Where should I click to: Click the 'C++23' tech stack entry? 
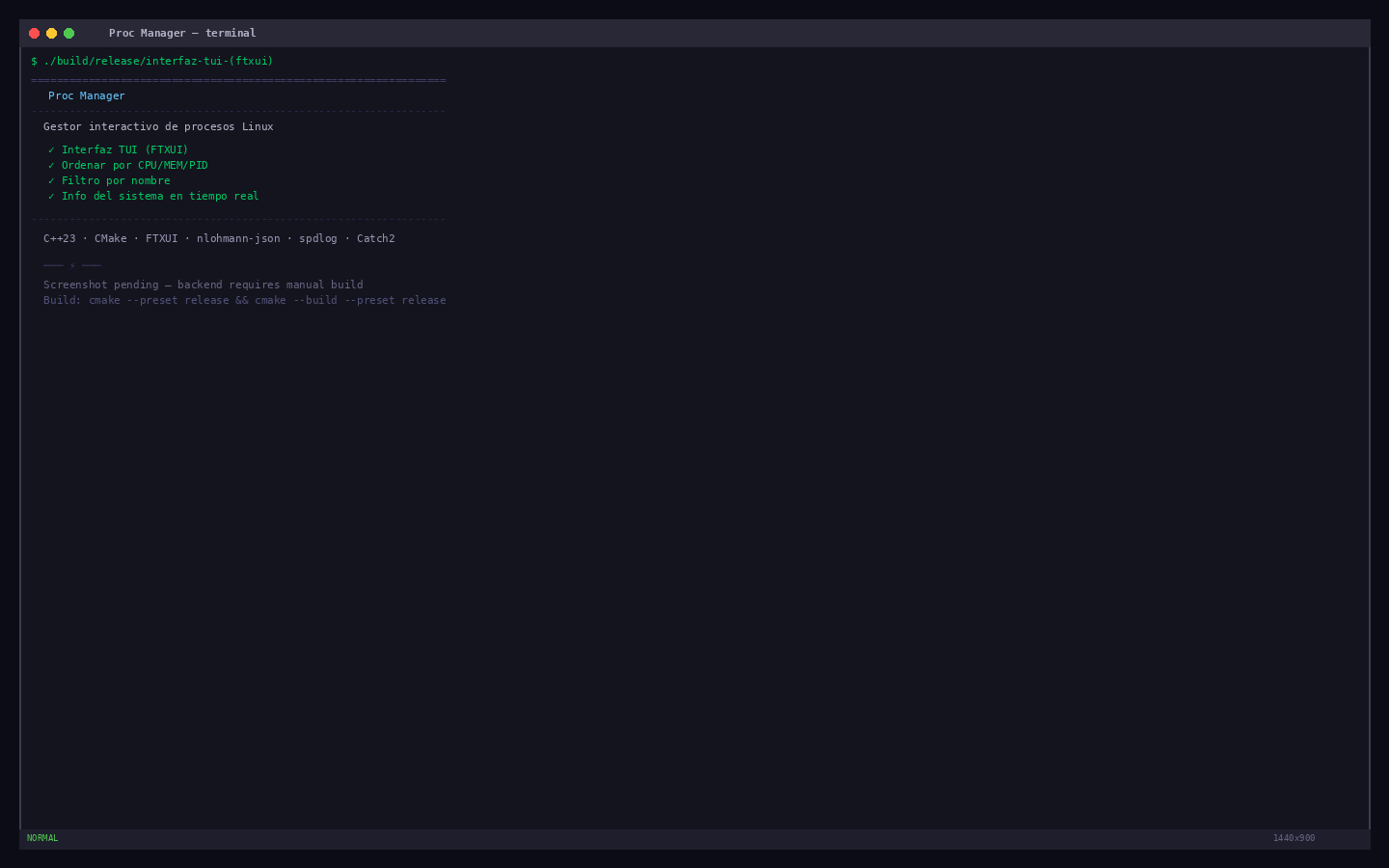click(x=60, y=238)
